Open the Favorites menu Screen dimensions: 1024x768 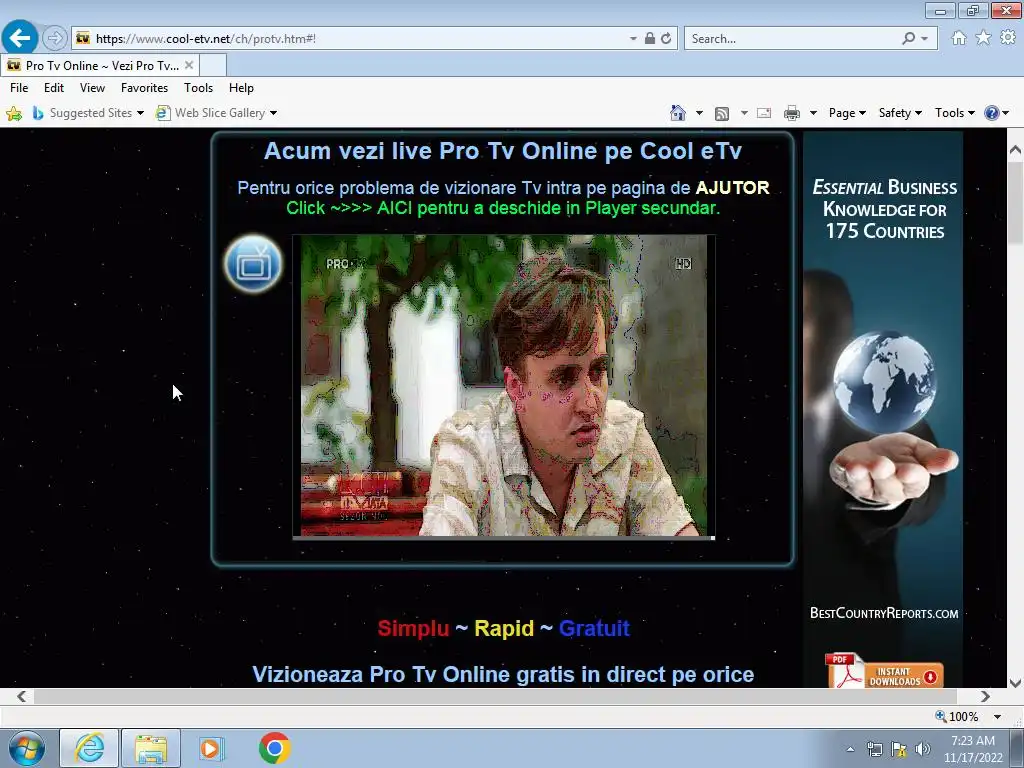144,88
